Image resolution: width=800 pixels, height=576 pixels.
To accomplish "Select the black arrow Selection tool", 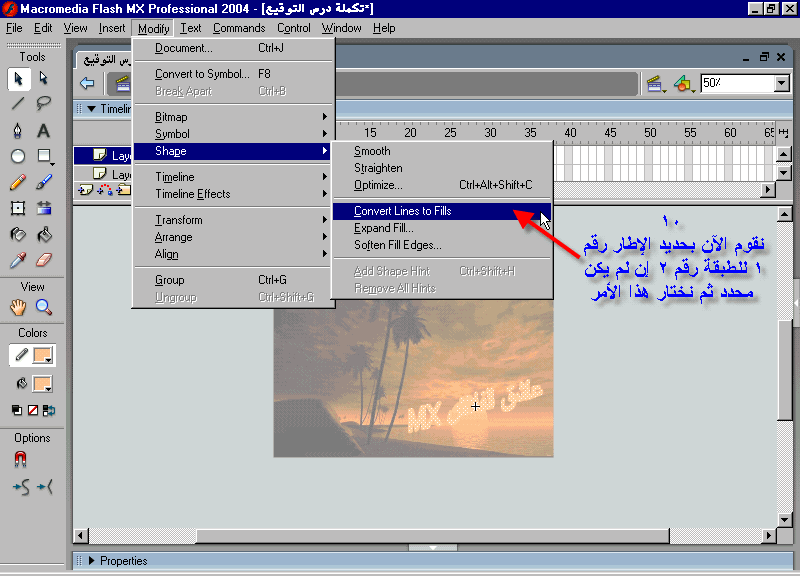I will pyautogui.click(x=18, y=79).
